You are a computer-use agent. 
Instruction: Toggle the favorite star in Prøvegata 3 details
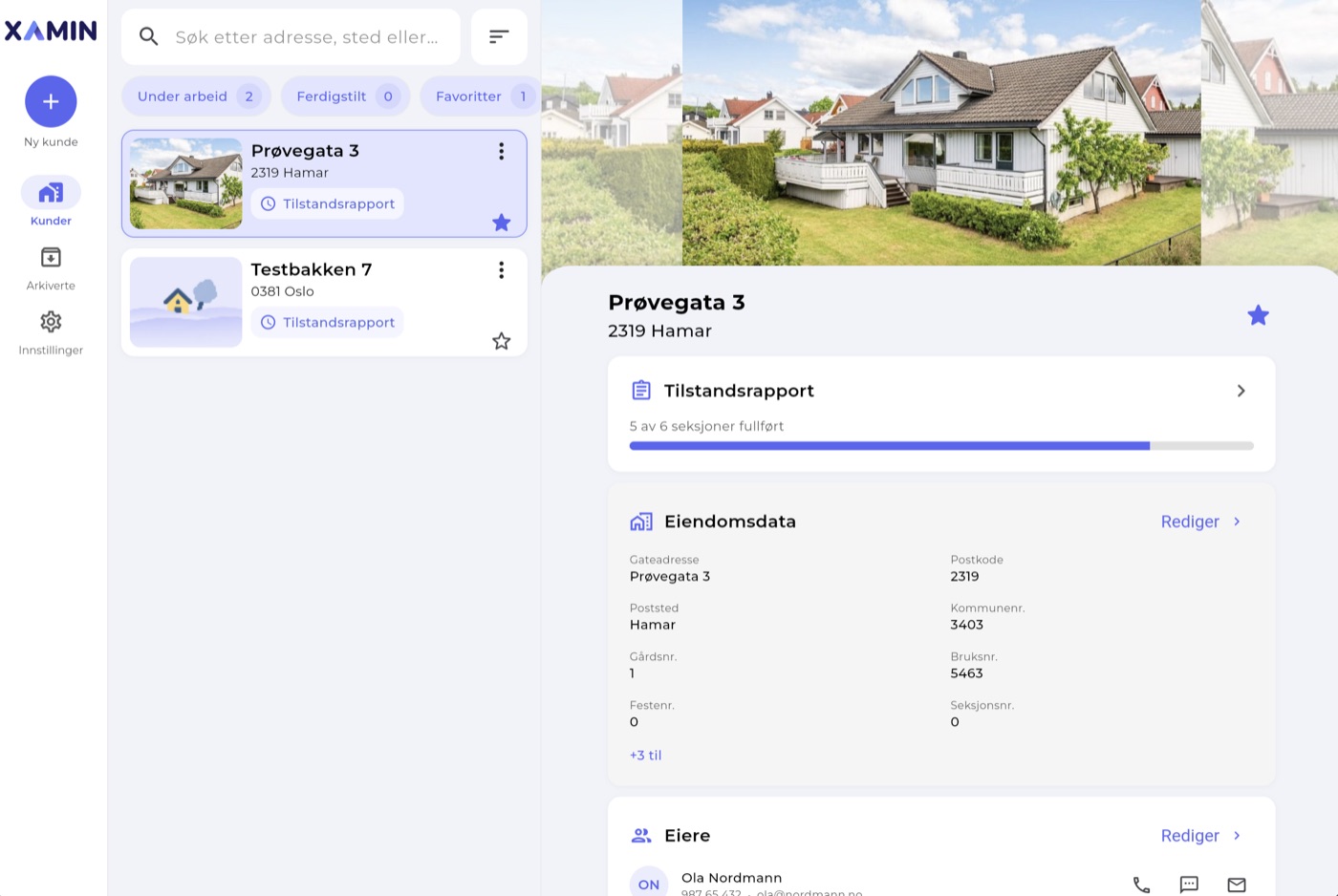pos(1258,315)
